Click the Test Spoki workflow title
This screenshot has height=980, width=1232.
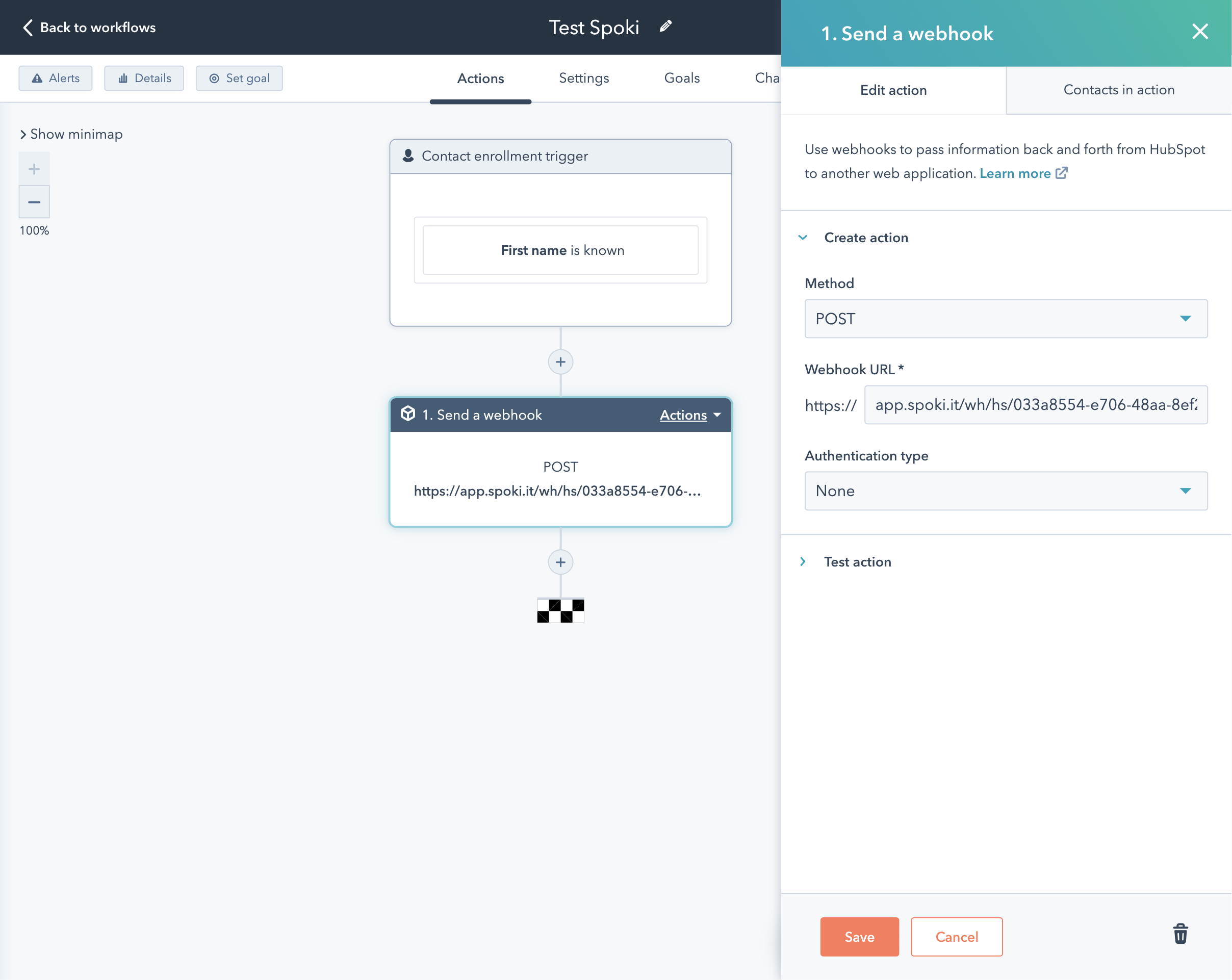tap(594, 28)
